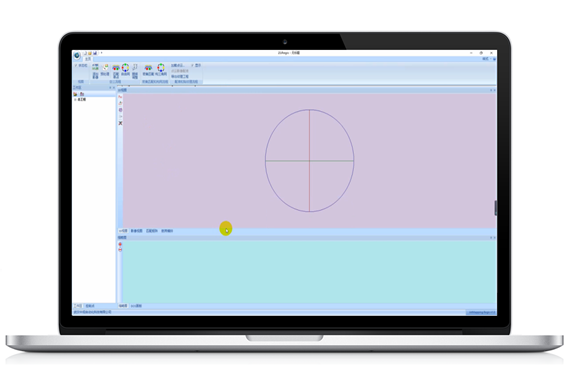Screen dimensions: 569x392
Task: Click the first circular network icon with colored dots
Action: tap(125, 70)
